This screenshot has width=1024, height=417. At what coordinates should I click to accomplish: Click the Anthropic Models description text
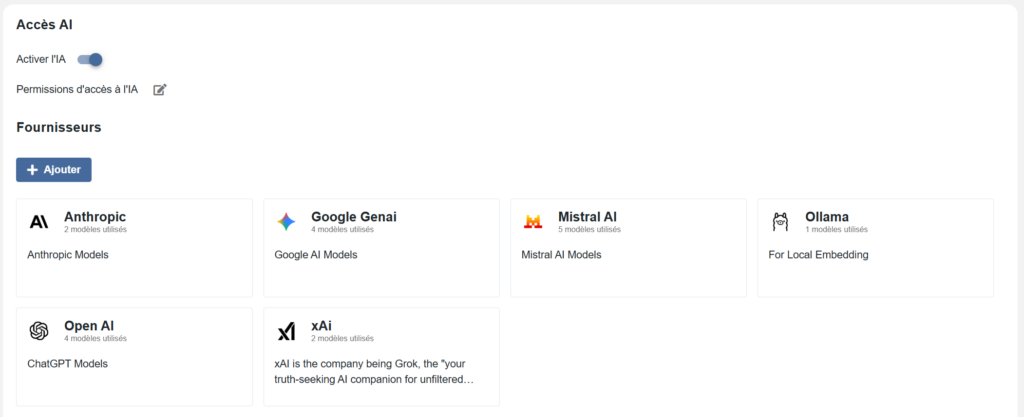tap(67, 255)
